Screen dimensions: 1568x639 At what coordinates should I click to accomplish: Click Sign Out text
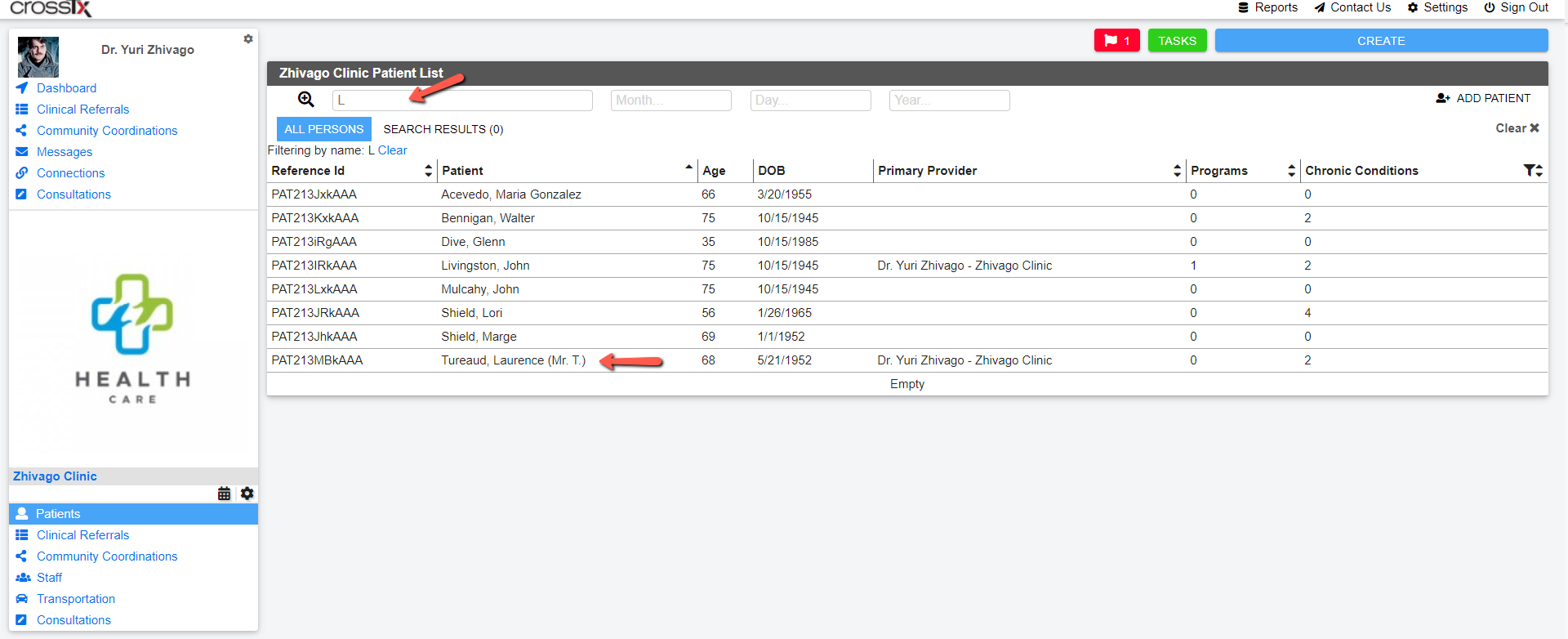1524,7
